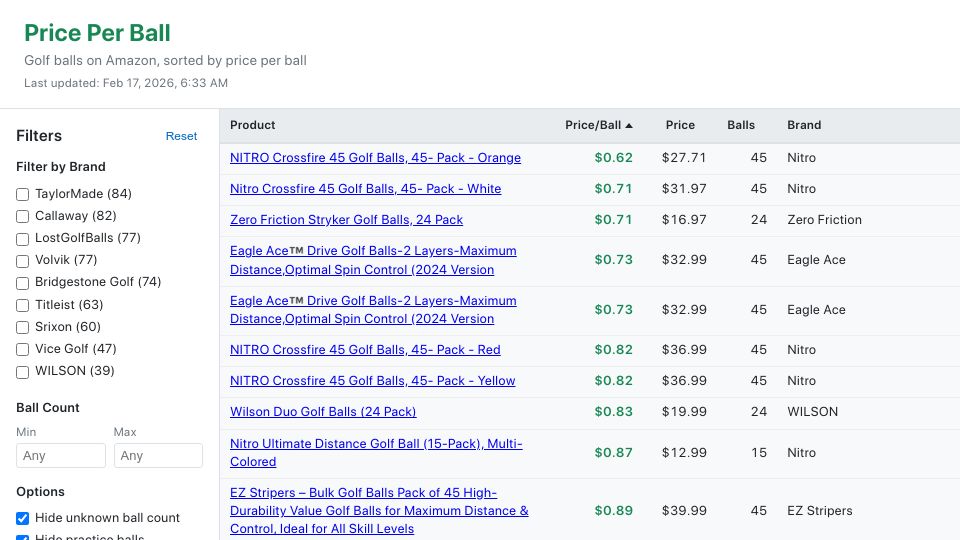Sort table by Product header

point(252,125)
